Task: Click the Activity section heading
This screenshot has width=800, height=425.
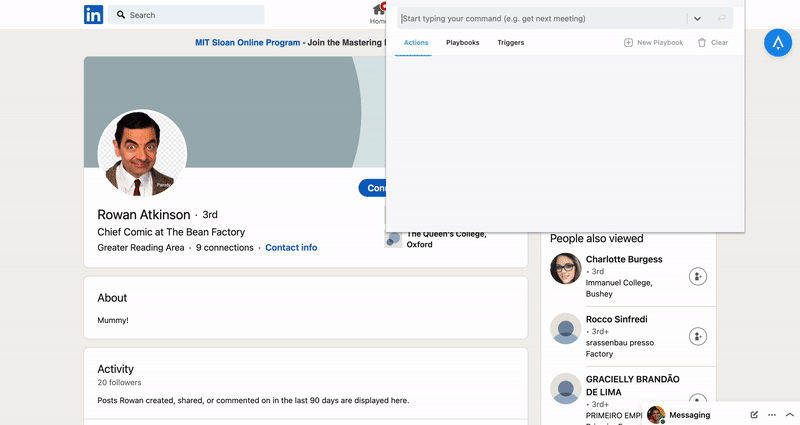Action: pyautogui.click(x=115, y=369)
